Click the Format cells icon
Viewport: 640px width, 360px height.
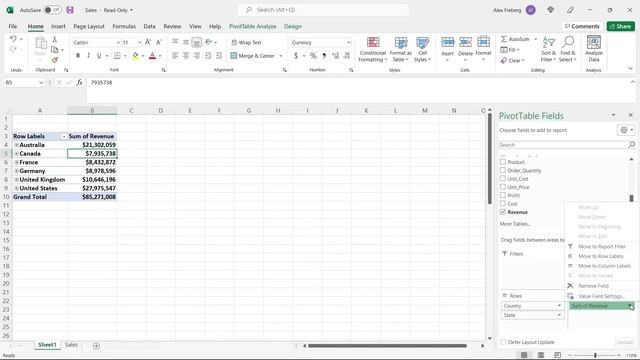[x=483, y=42]
